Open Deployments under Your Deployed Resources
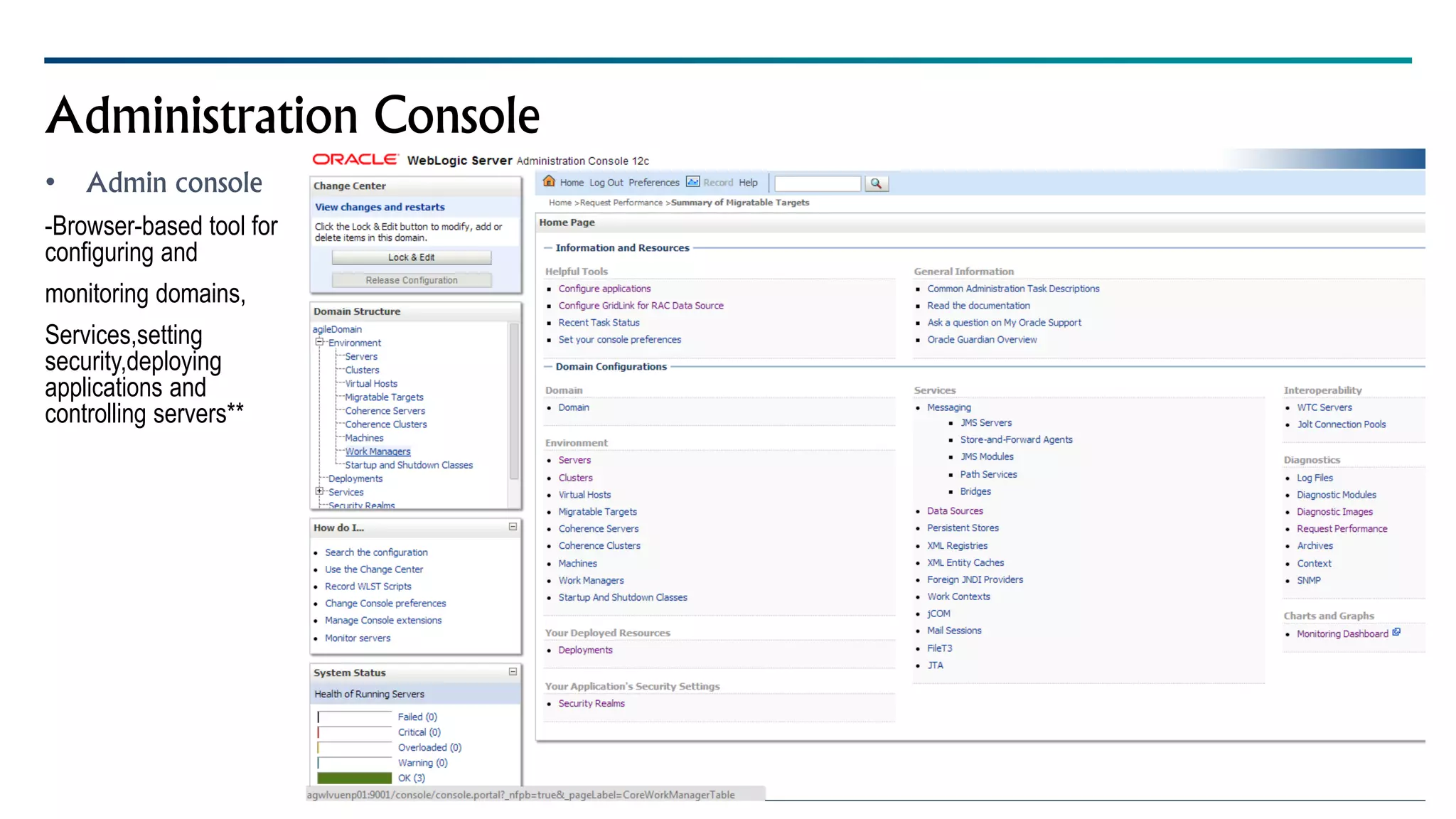Viewport: 1456px width, 819px height. click(x=585, y=651)
